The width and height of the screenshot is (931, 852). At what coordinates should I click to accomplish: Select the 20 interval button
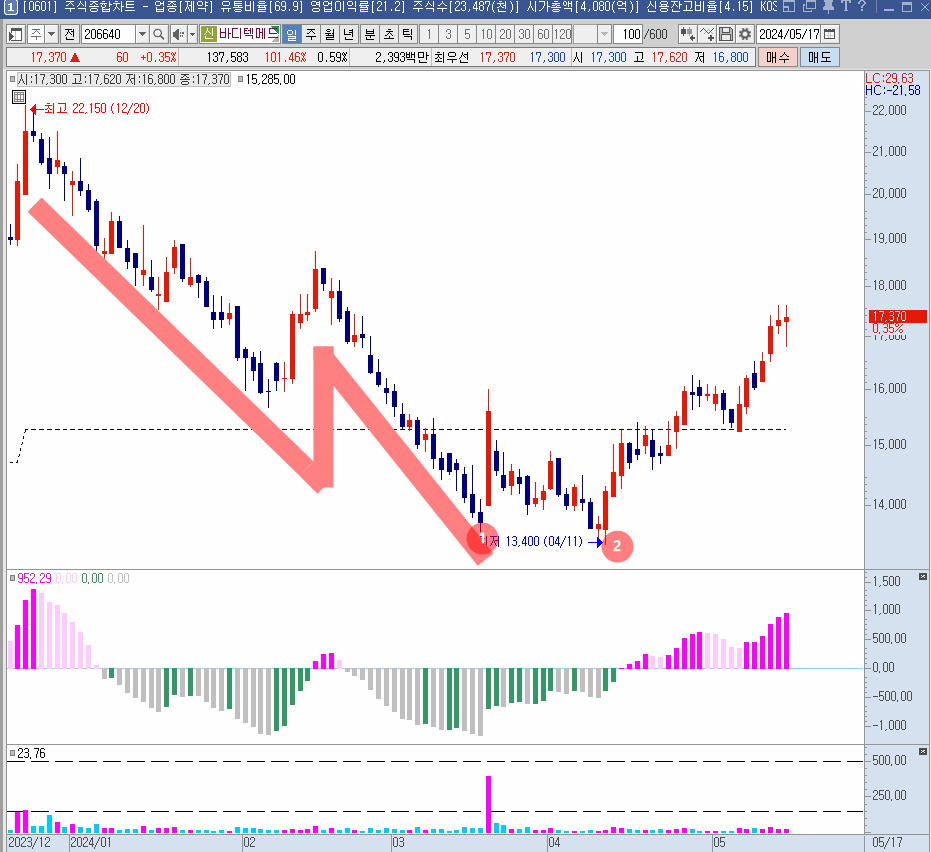[505, 34]
